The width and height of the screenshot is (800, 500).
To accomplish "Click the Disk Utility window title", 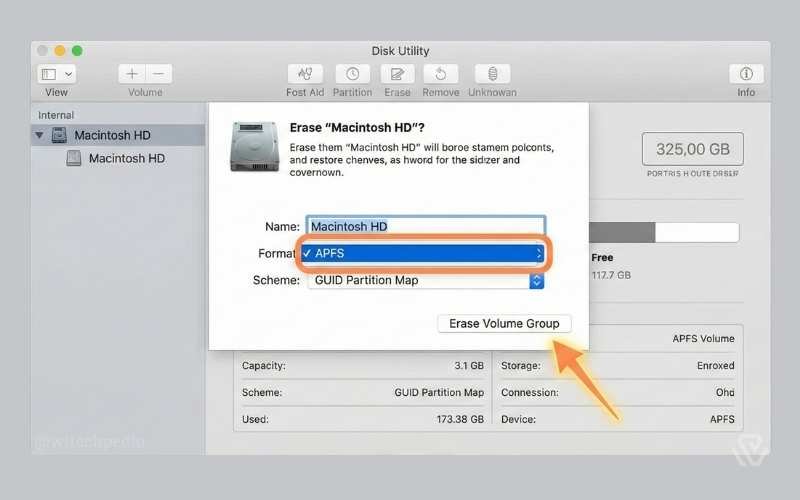I will [x=400, y=51].
